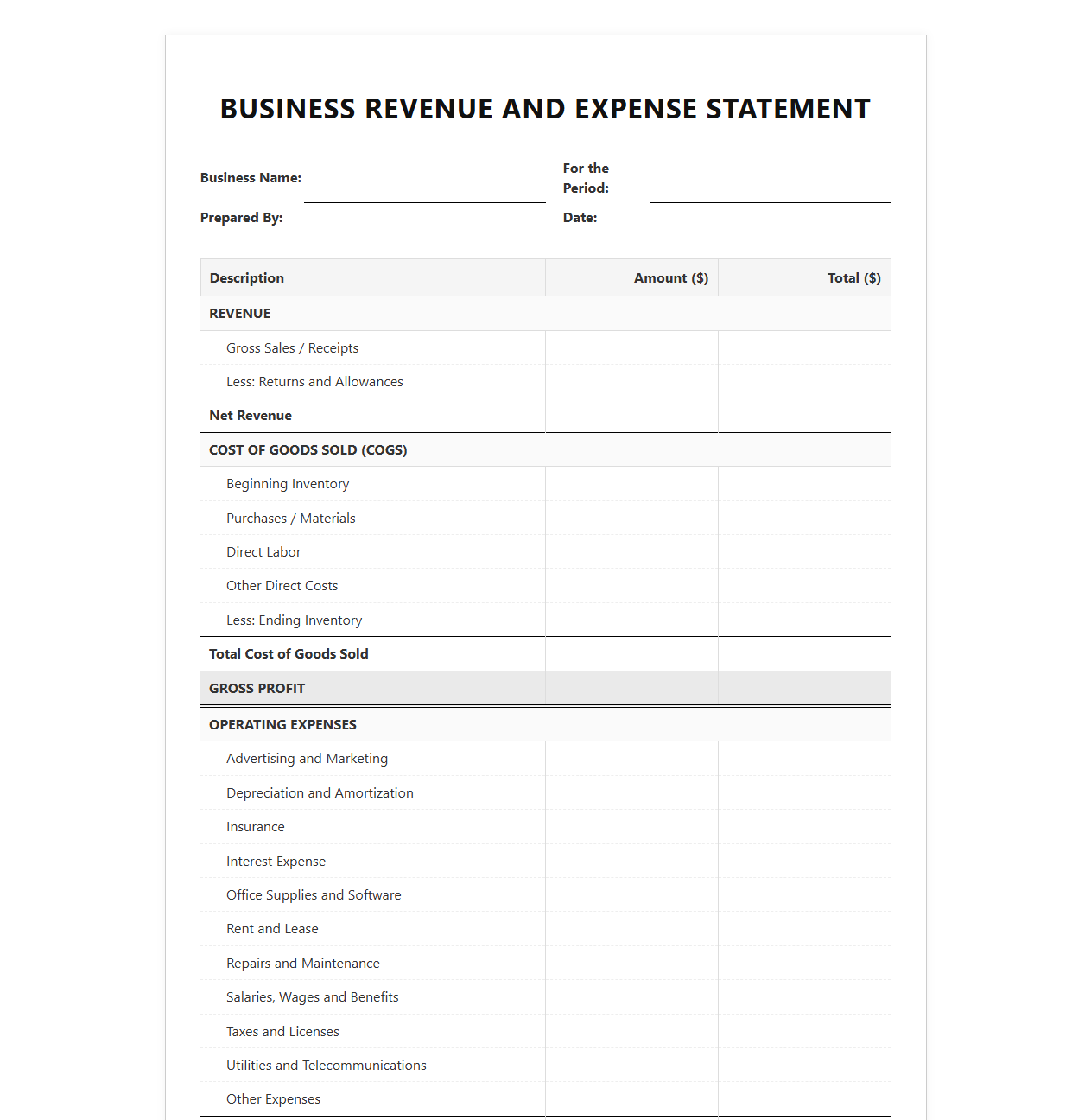Click Amount cell for Advertising and Marketing
1091x1120 pixels.
click(x=631, y=759)
